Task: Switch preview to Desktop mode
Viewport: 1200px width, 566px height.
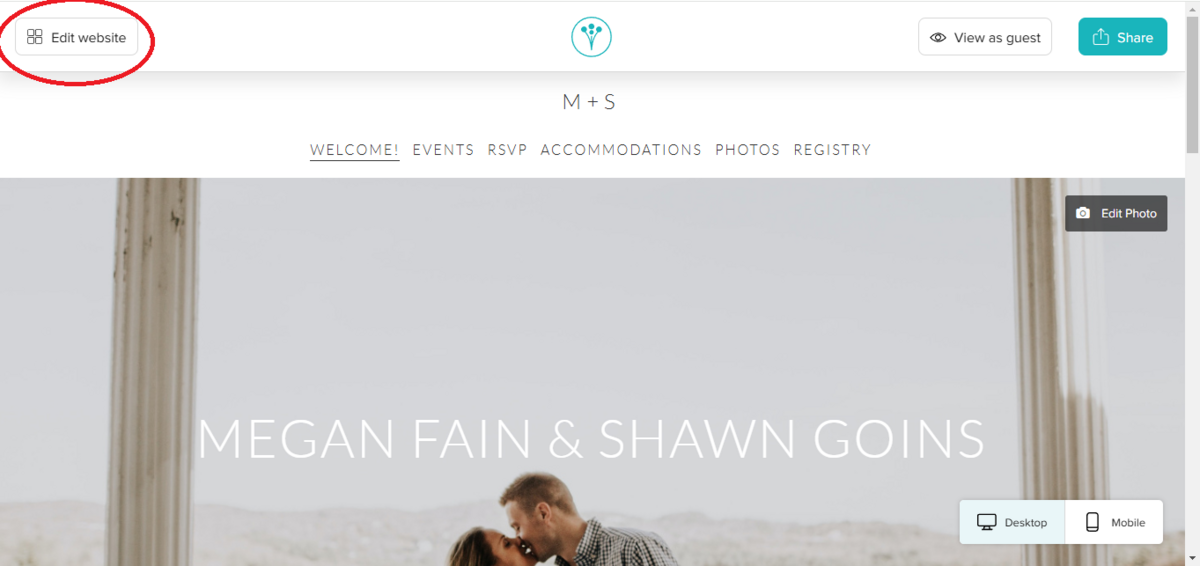Action: 1012,522
